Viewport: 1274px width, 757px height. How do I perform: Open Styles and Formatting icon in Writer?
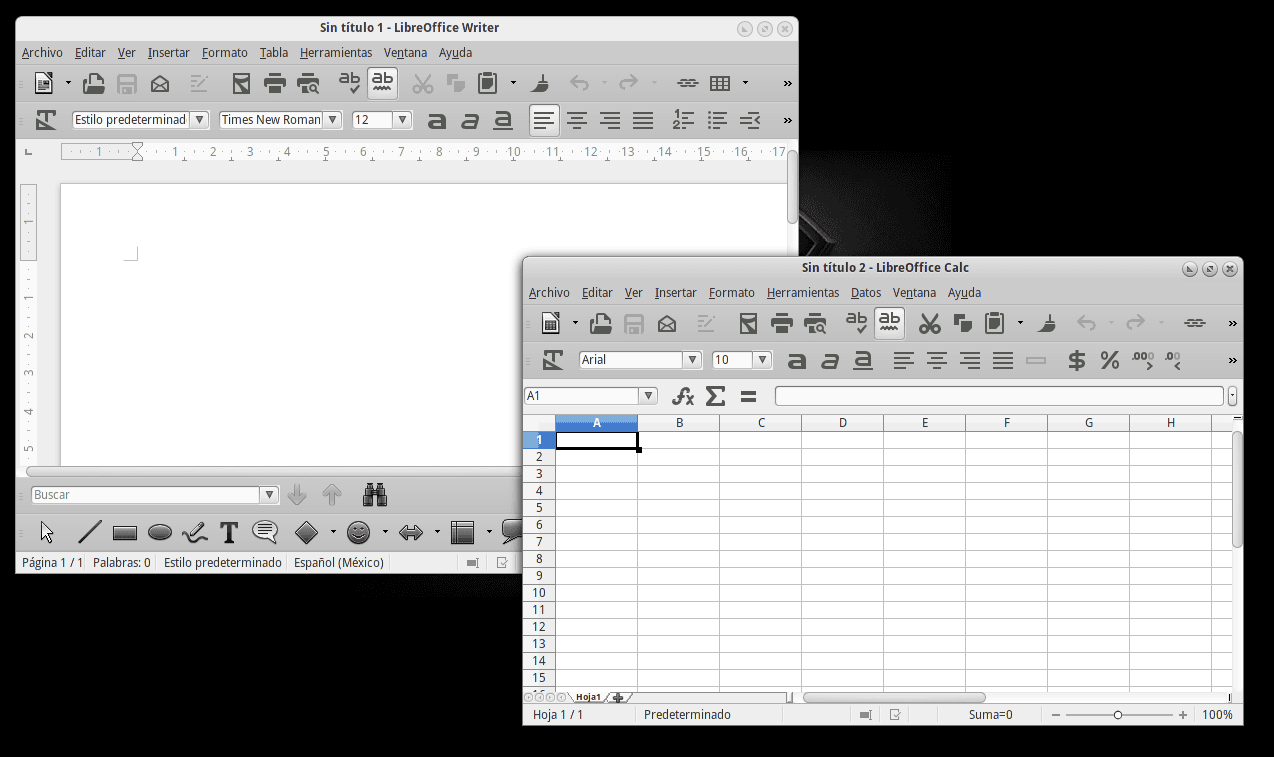(46, 120)
